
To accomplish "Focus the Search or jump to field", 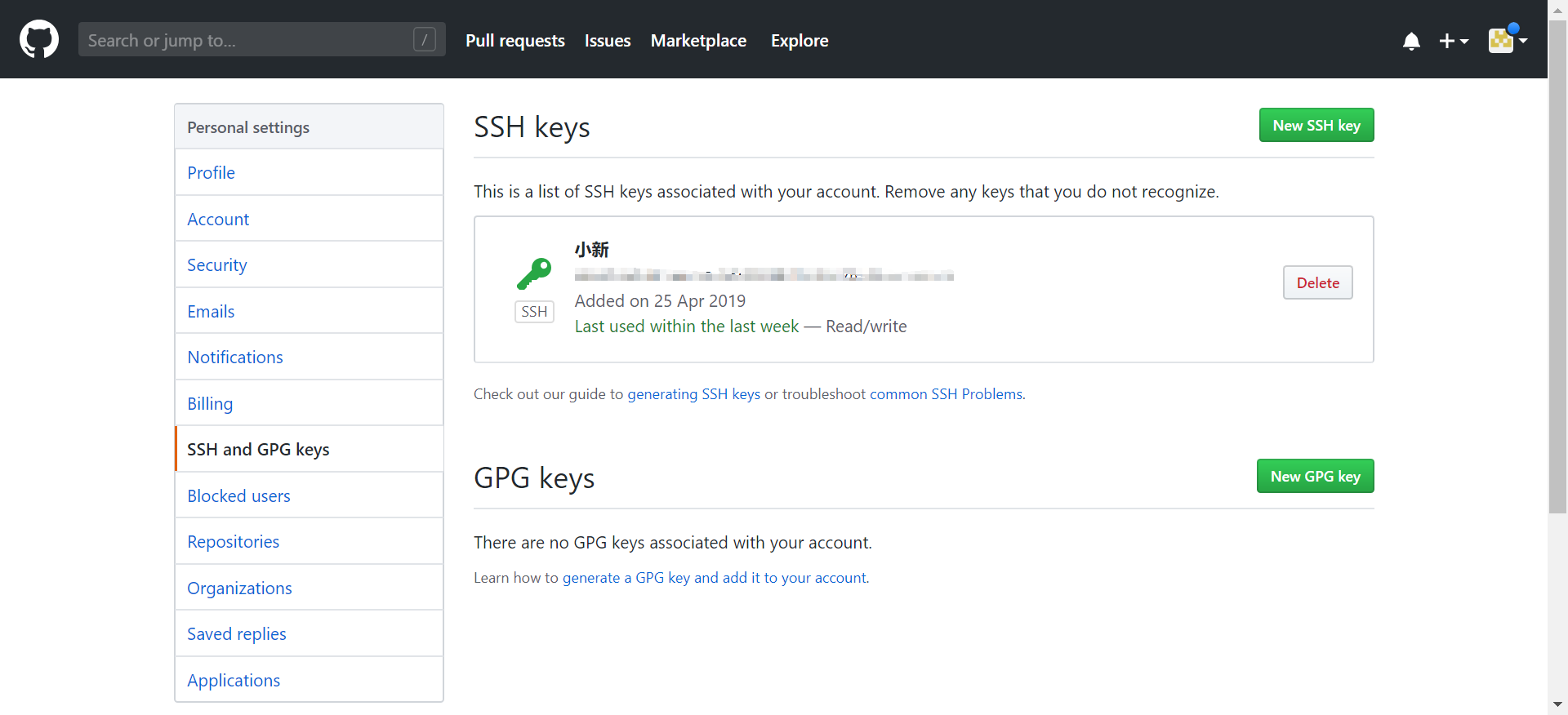I will point(261,39).
